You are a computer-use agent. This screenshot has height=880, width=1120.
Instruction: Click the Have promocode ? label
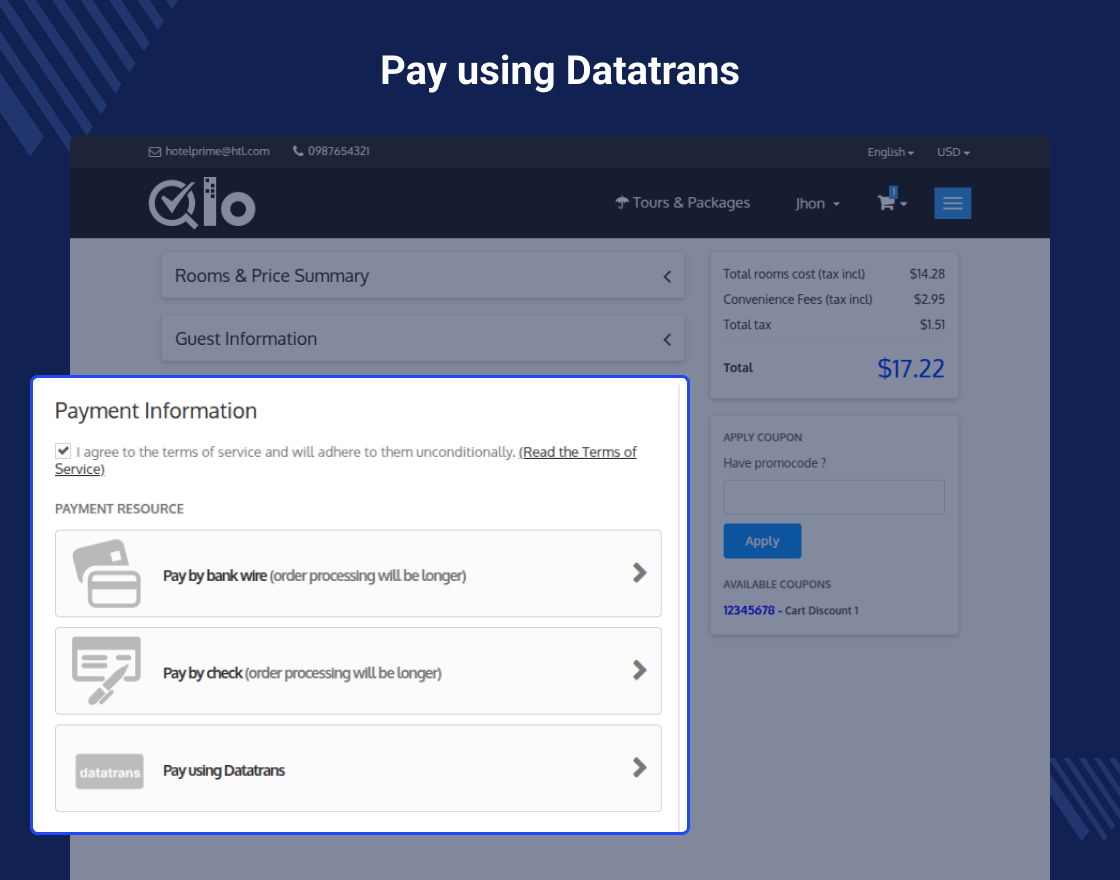(774, 463)
